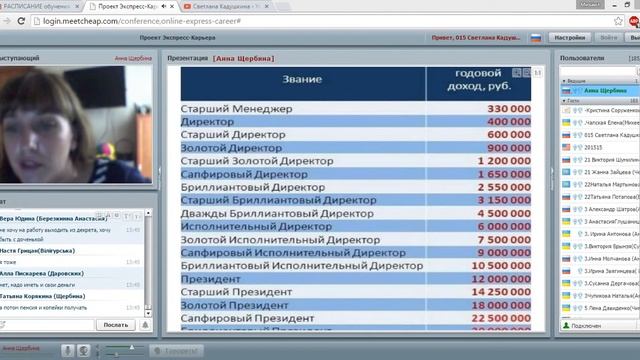Adjust the lower microphone level slider
Viewport: 640px width, 360px height.
click(116, 355)
